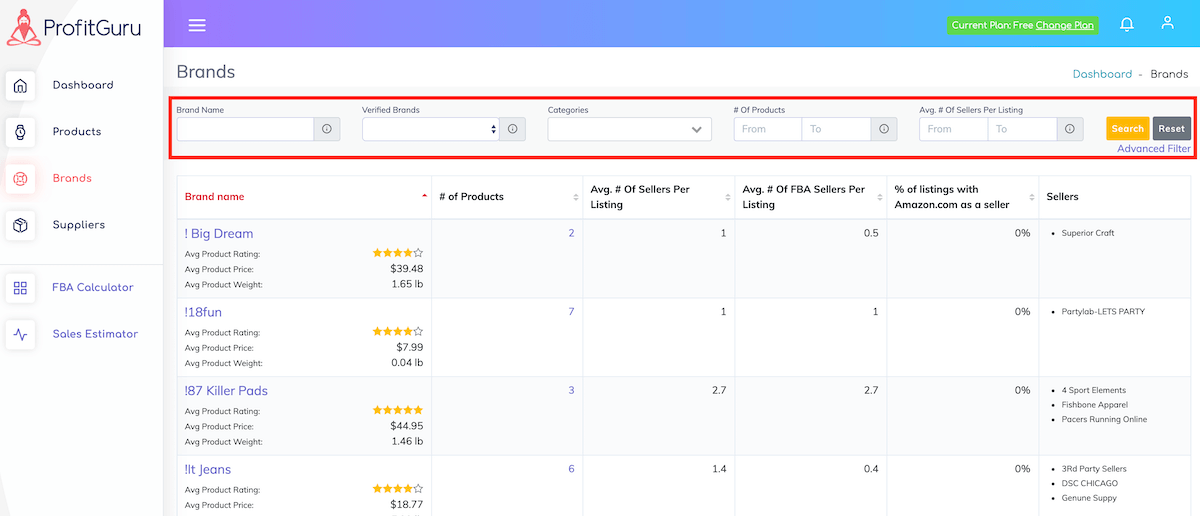Show info for Verified Brands filter
1200x516 pixels.
(512, 129)
